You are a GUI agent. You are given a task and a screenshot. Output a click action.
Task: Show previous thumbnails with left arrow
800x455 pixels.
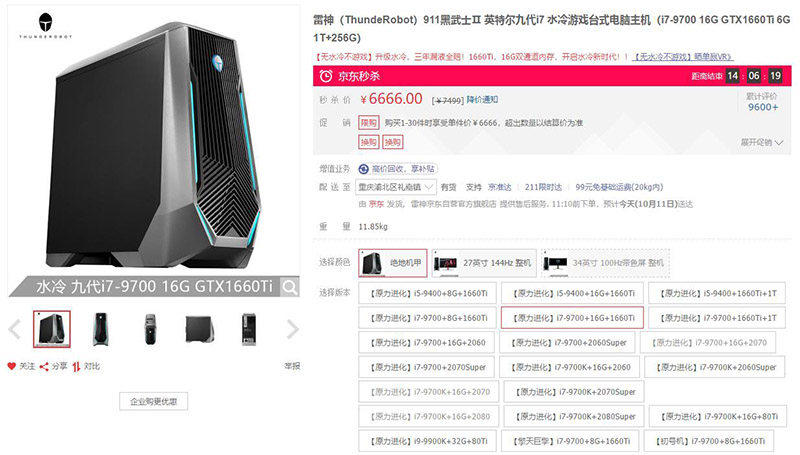tap(15, 329)
